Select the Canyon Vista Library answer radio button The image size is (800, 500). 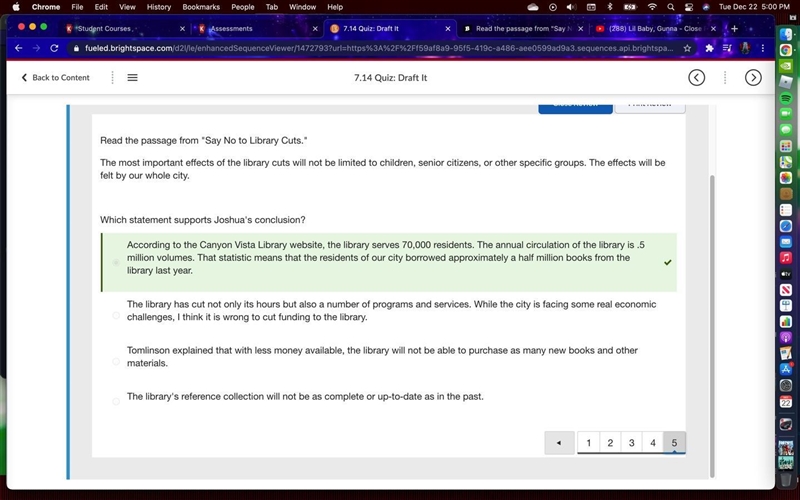[x=116, y=262]
